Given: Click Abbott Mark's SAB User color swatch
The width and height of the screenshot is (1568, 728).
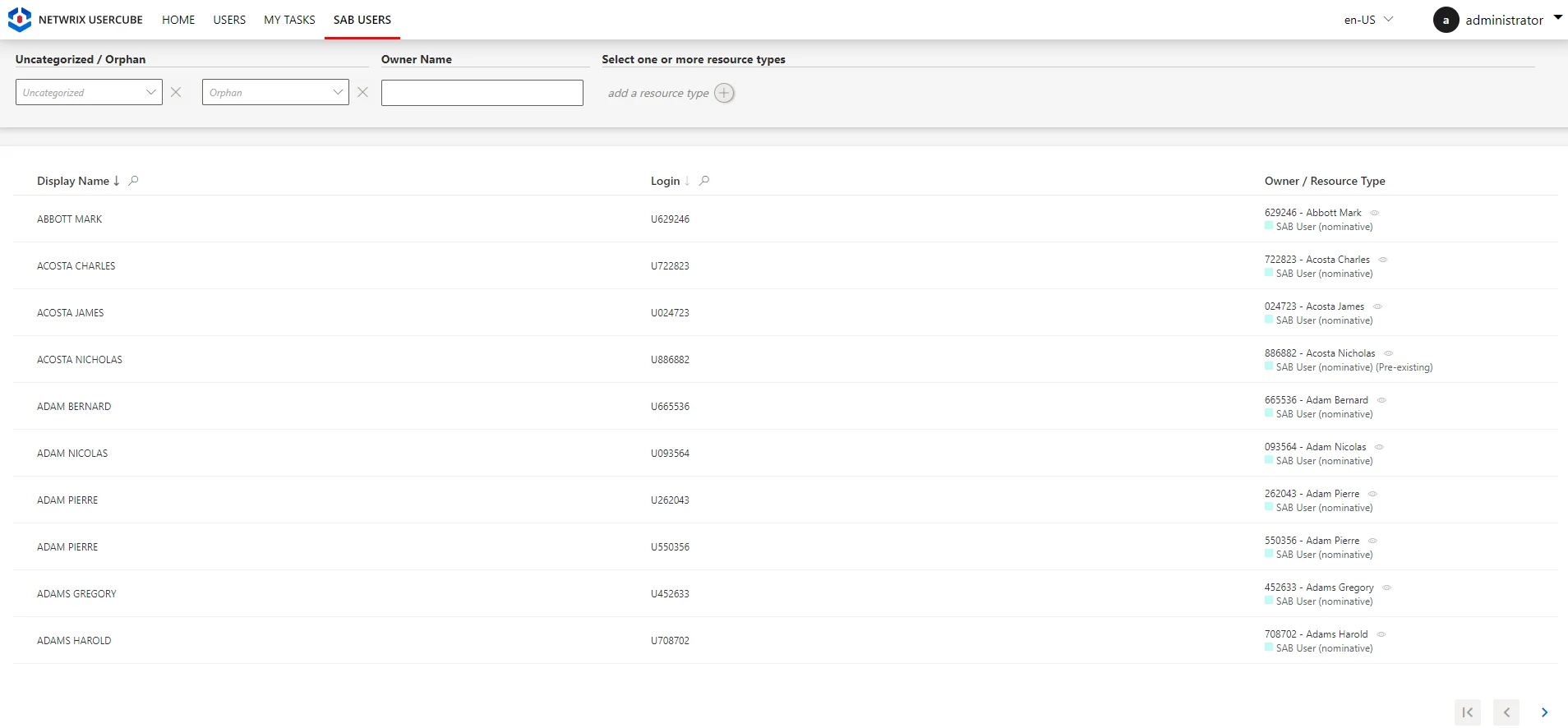Looking at the screenshot, I should tap(1269, 226).
